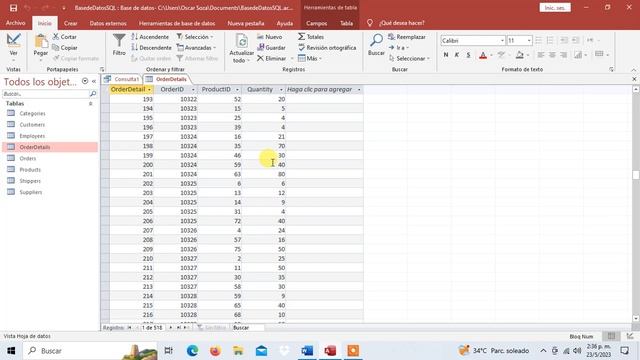Click the Cortar scissors button
The width and height of the screenshot is (640, 360).
coord(64,37)
